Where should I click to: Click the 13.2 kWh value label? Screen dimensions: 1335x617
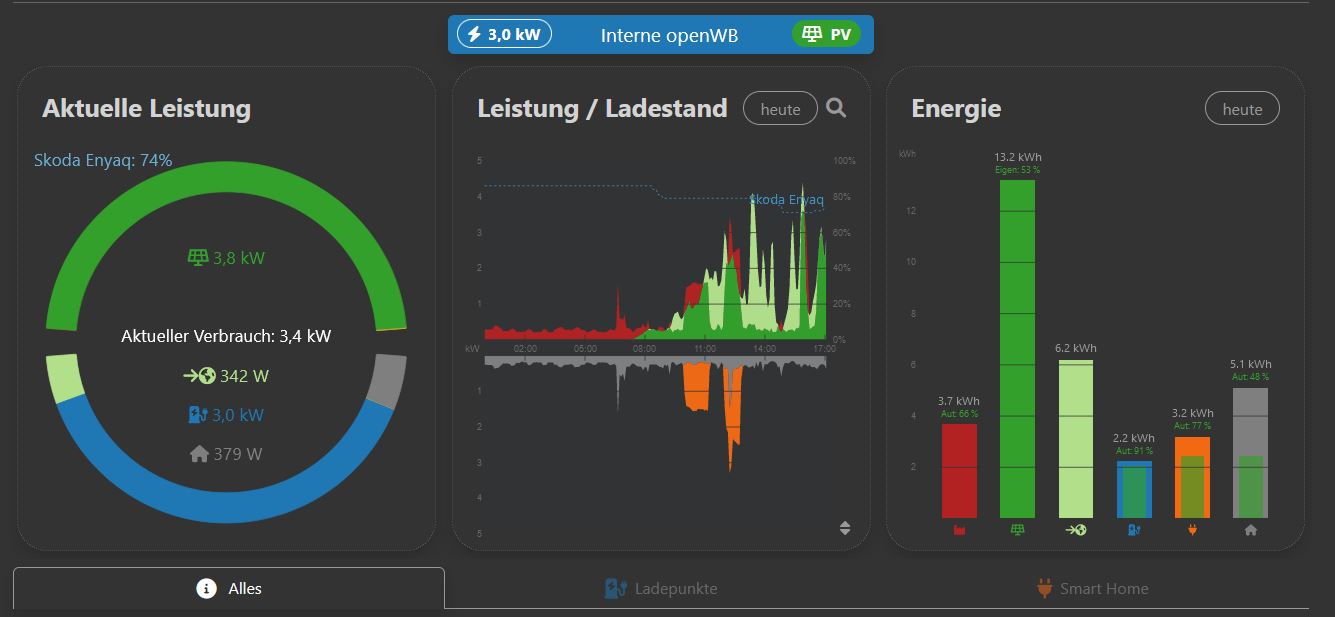pyautogui.click(x=1018, y=157)
